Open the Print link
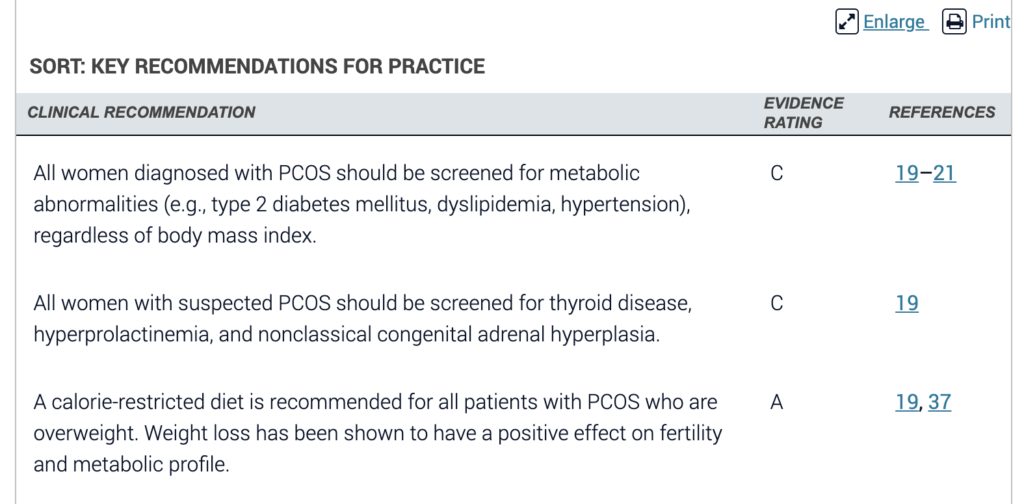1024x504 pixels. [x=991, y=22]
